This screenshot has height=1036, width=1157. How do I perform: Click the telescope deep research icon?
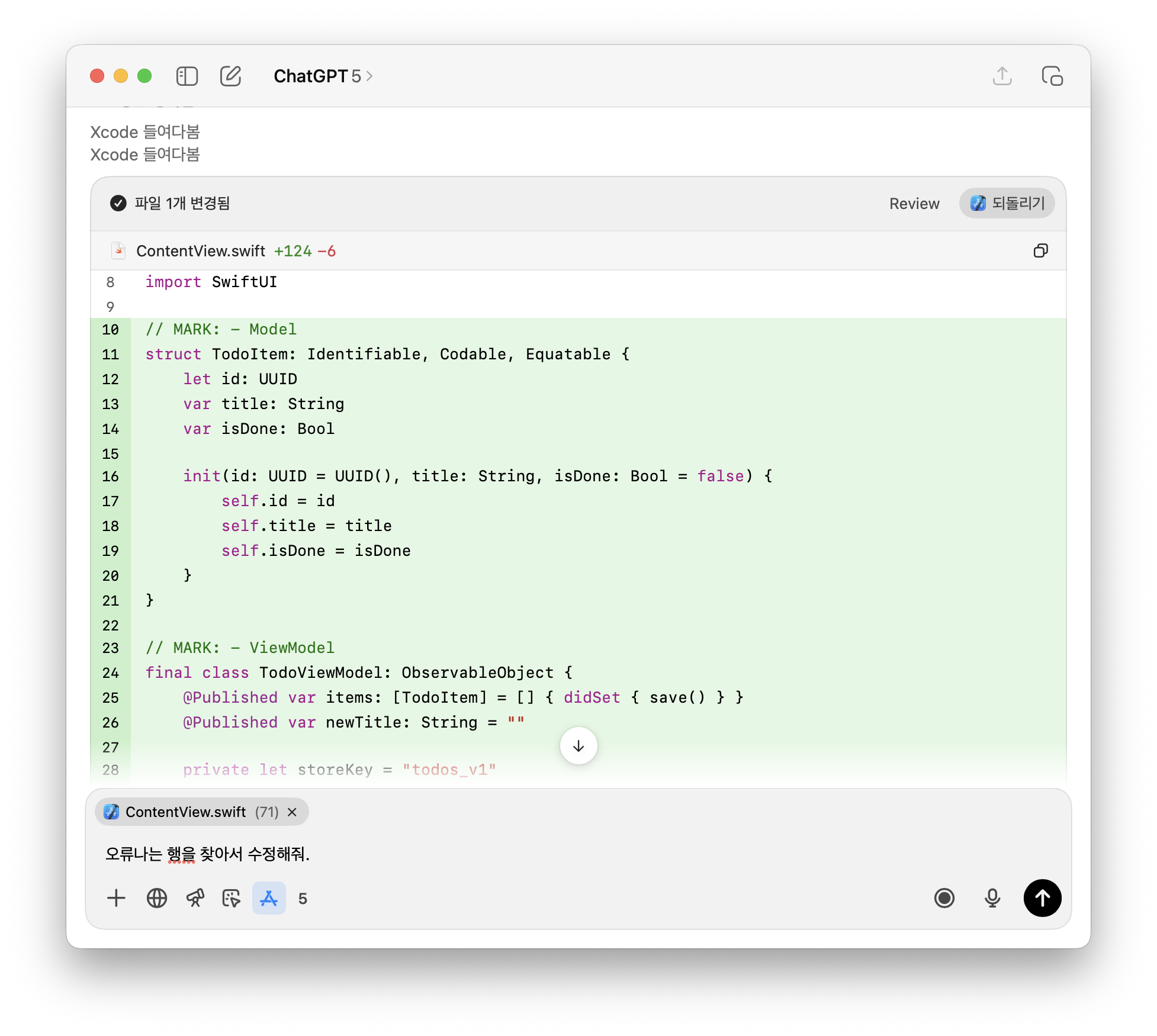pyautogui.click(x=195, y=898)
